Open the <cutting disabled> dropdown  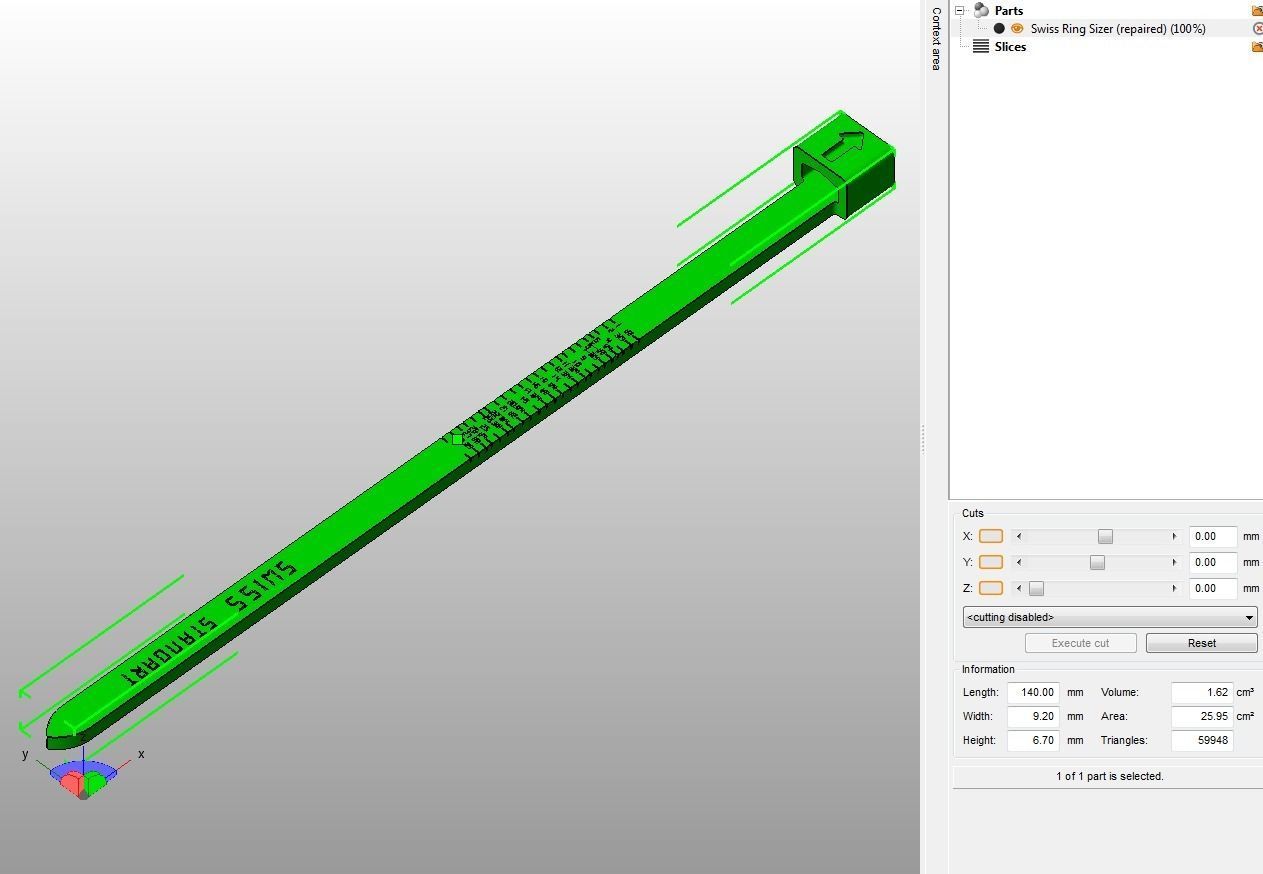pos(1110,617)
